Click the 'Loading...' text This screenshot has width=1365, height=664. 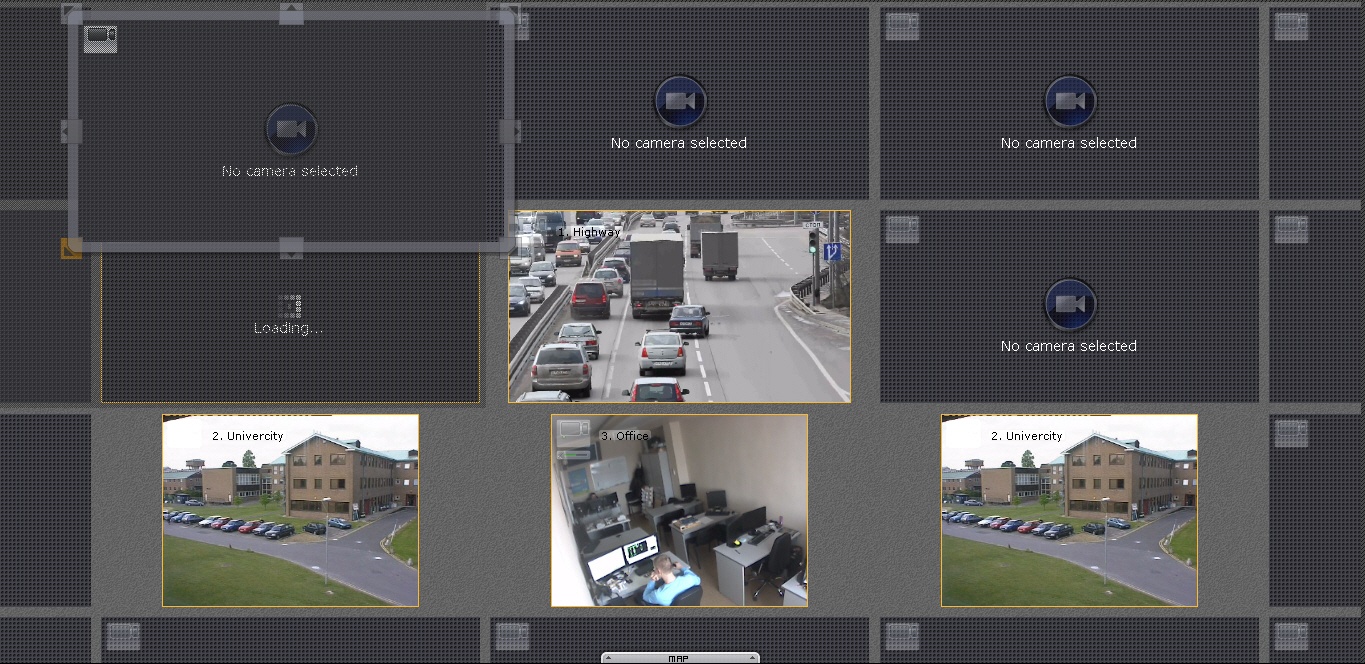(288, 328)
